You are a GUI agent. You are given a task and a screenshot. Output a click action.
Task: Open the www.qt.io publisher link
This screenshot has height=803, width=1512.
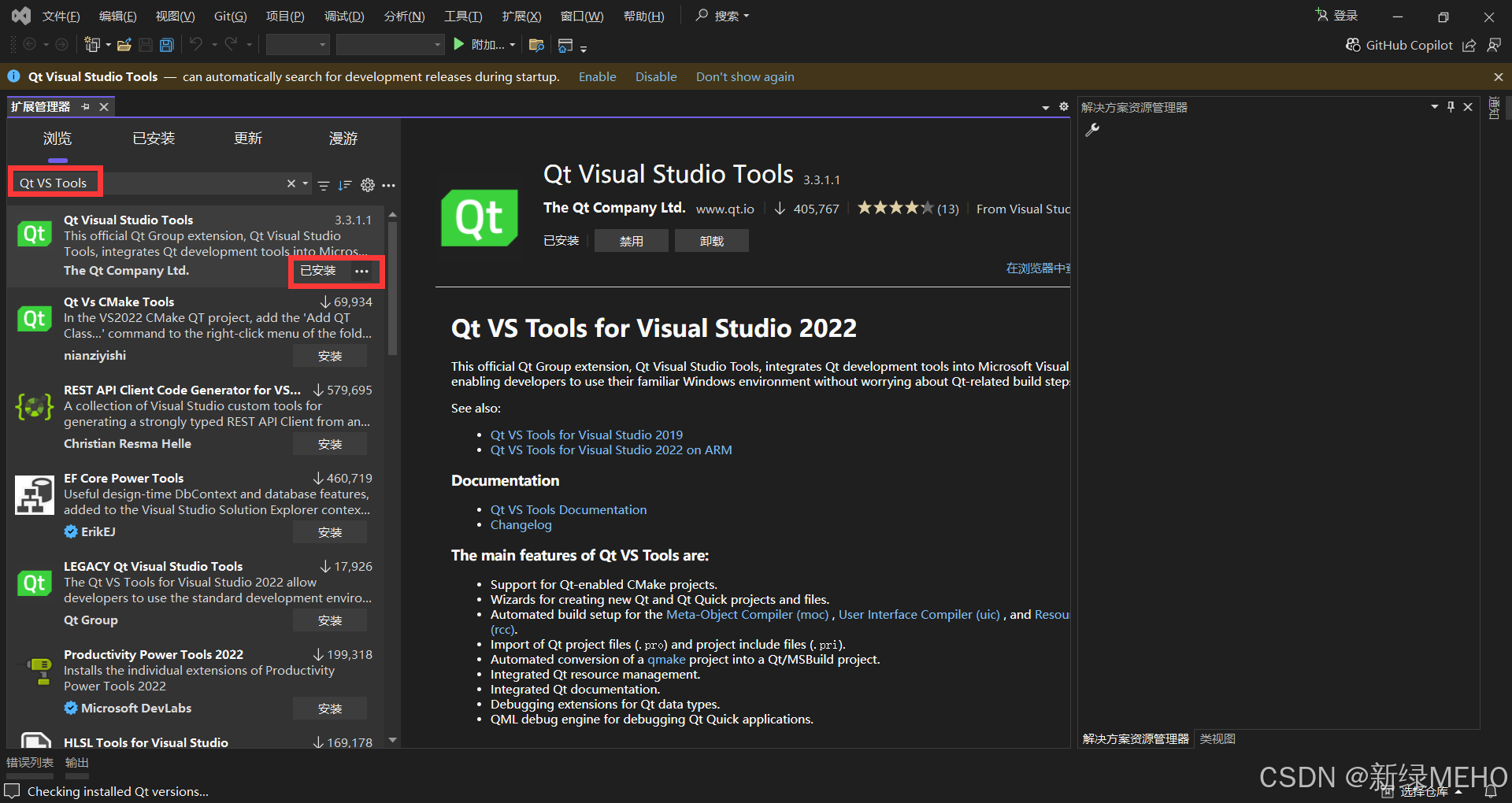(724, 209)
